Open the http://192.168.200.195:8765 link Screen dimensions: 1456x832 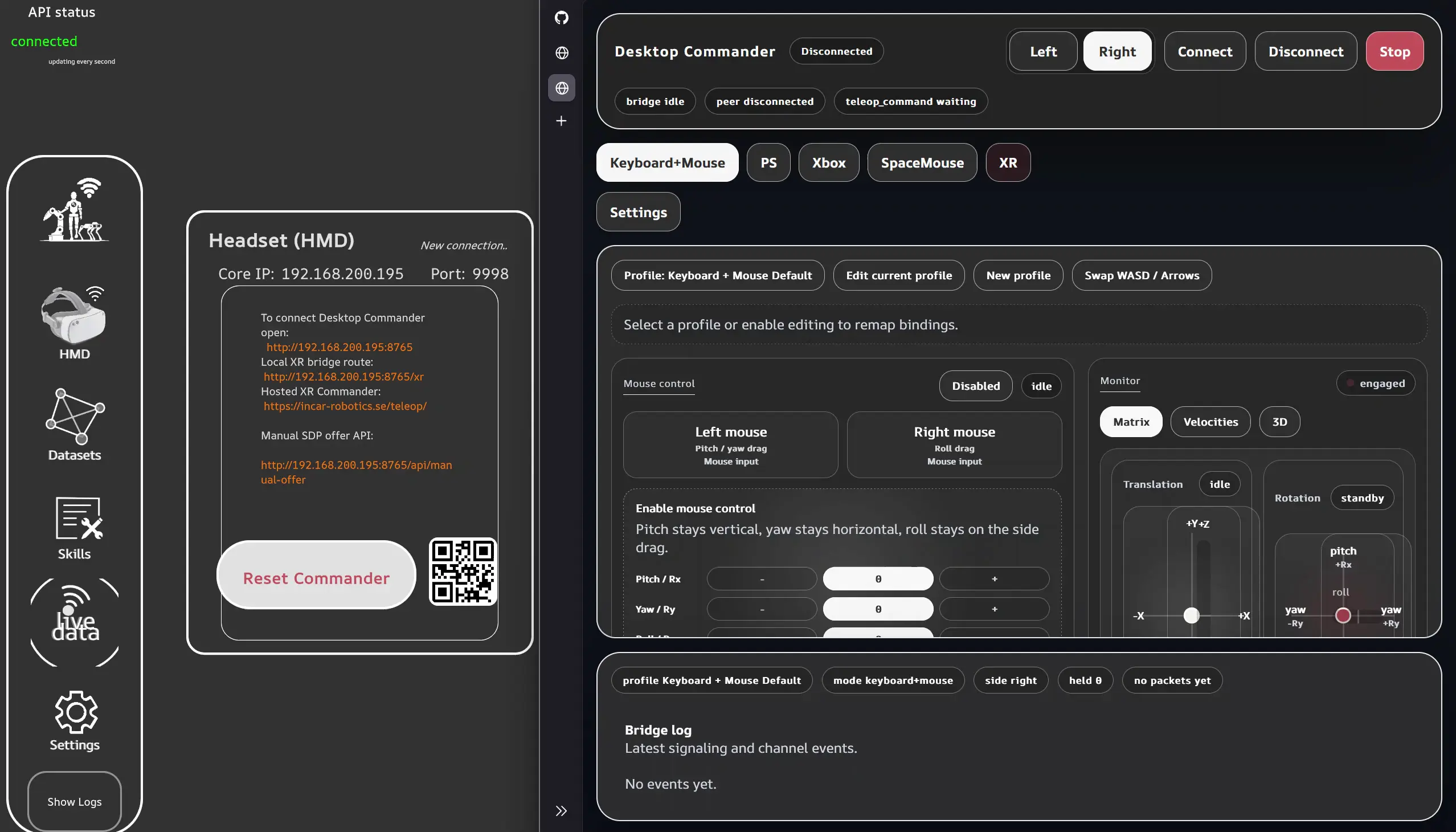click(x=340, y=347)
